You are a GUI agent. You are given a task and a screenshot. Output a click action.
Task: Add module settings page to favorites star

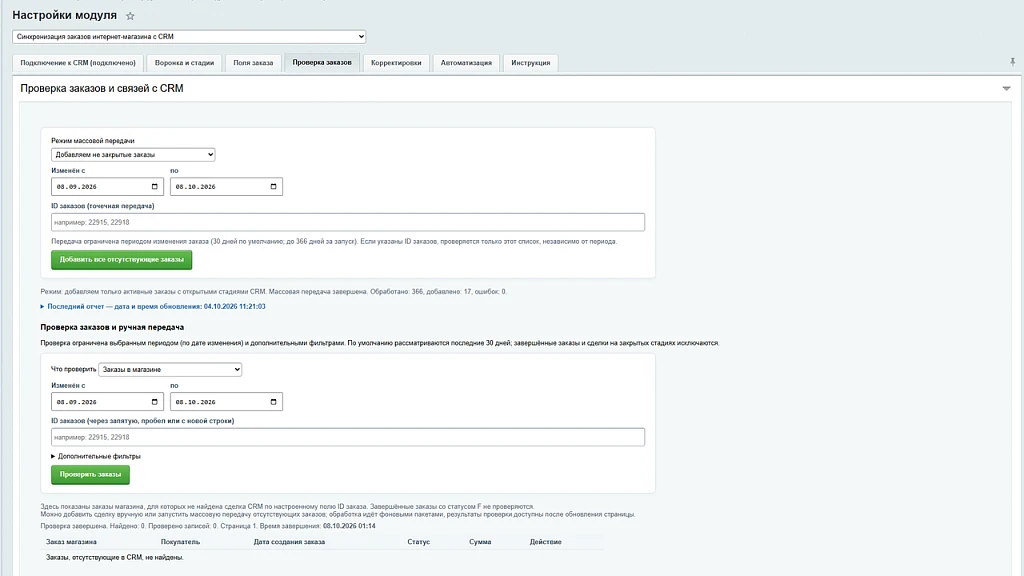tap(130, 16)
